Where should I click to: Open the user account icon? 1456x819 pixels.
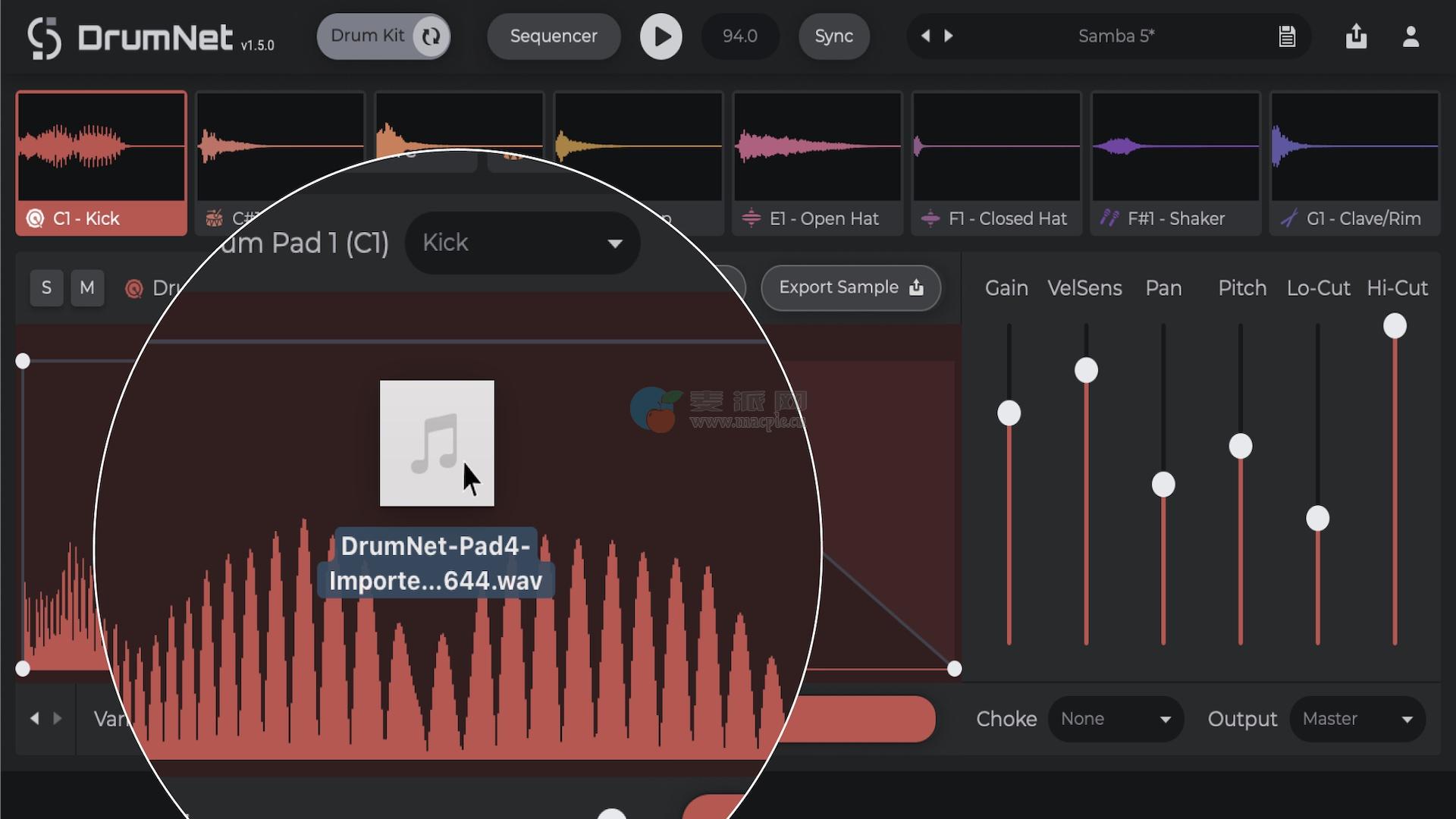point(1410,36)
